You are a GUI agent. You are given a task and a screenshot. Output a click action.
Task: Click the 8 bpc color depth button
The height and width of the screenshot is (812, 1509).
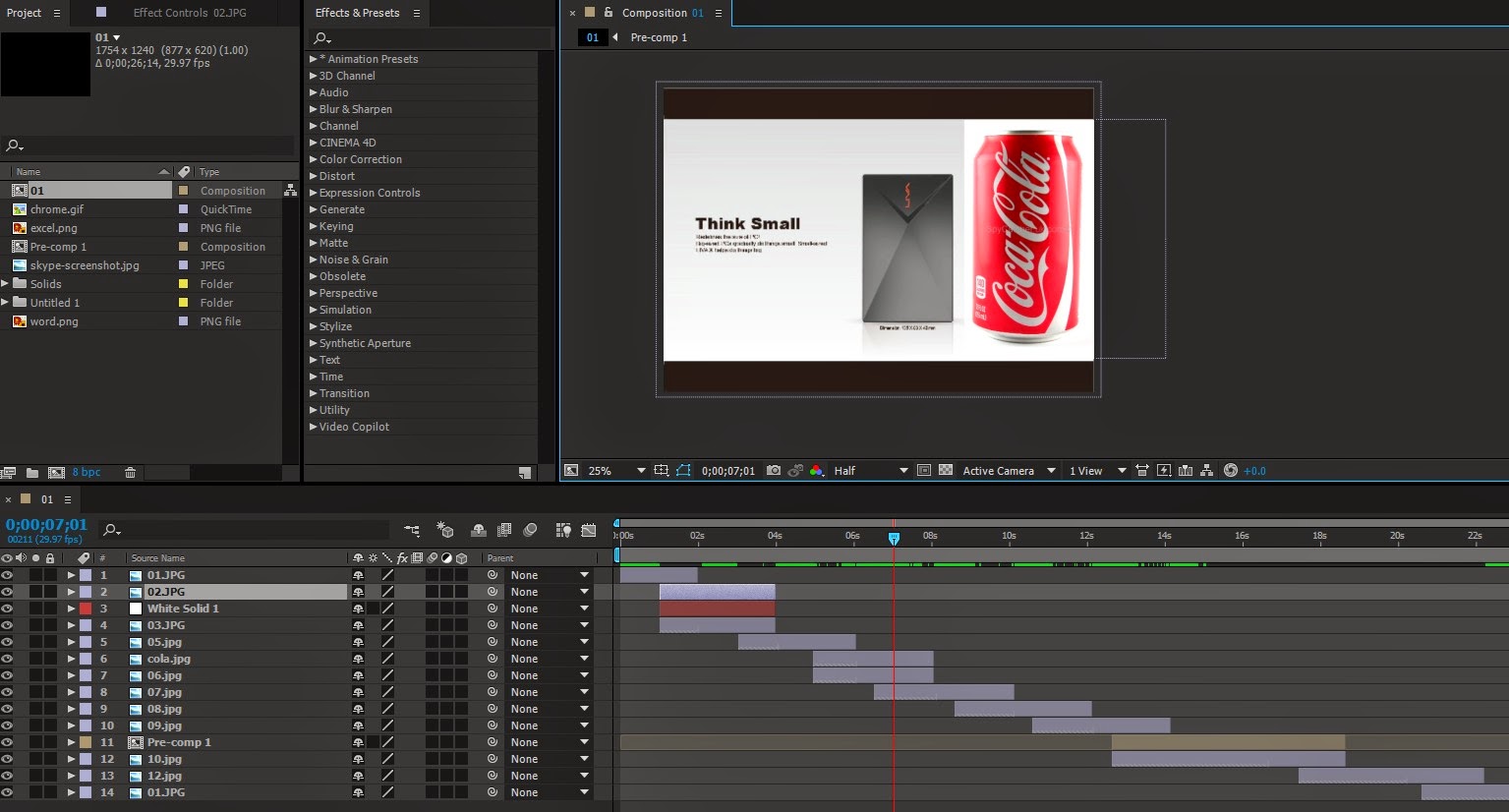(x=87, y=473)
